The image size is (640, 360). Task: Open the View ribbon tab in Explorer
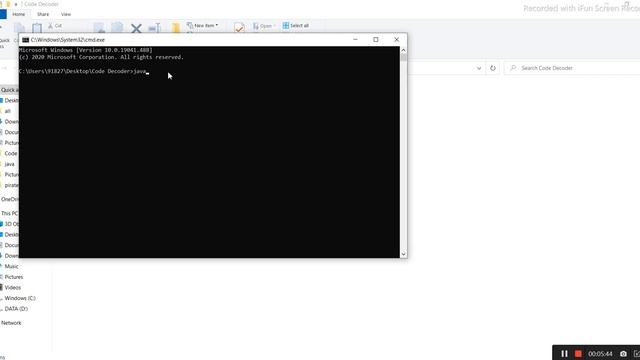66,14
